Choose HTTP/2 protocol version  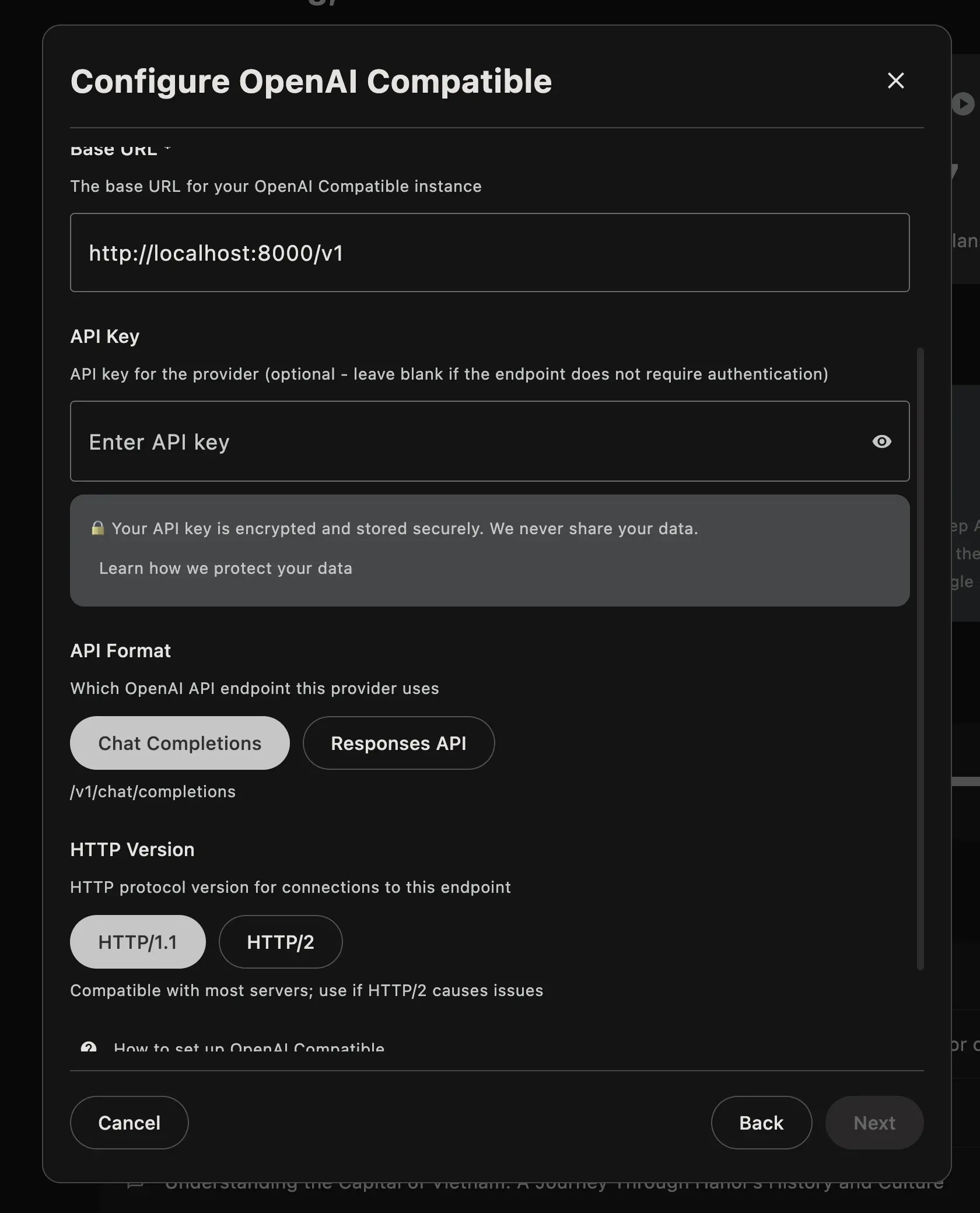(x=281, y=942)
